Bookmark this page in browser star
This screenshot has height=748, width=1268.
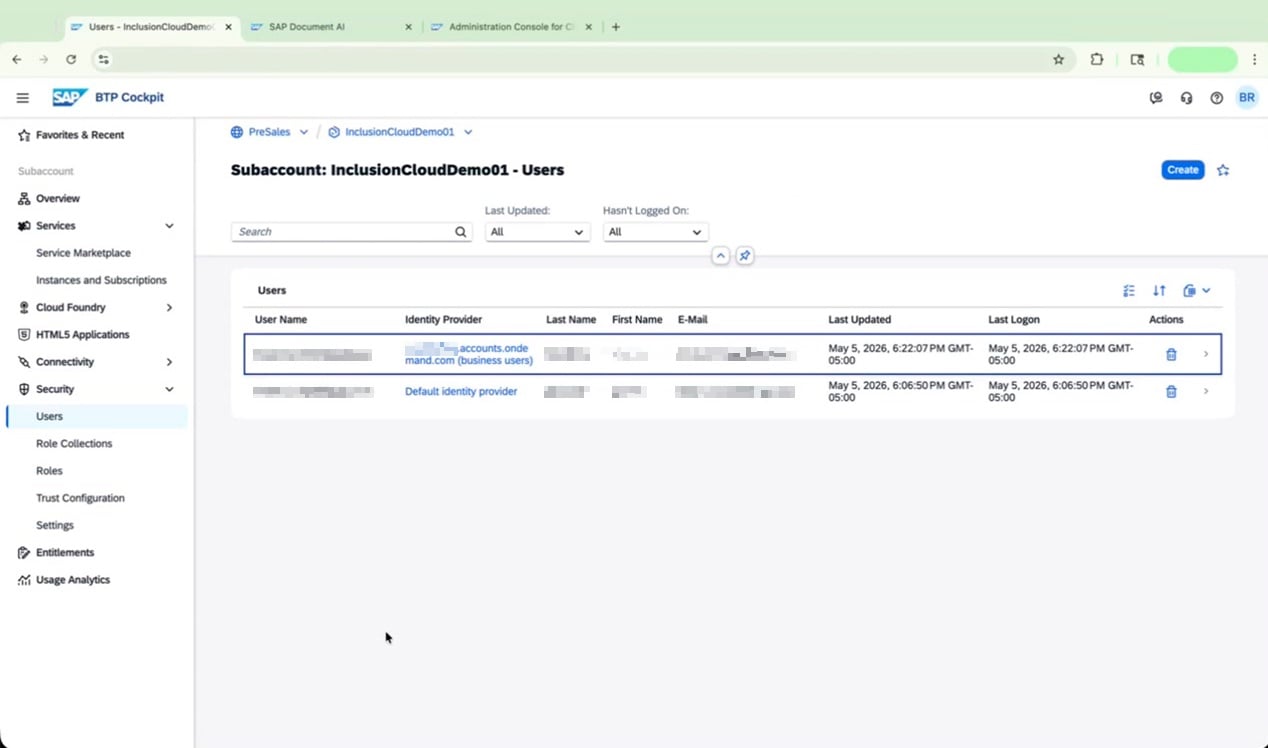[1059, 59]
